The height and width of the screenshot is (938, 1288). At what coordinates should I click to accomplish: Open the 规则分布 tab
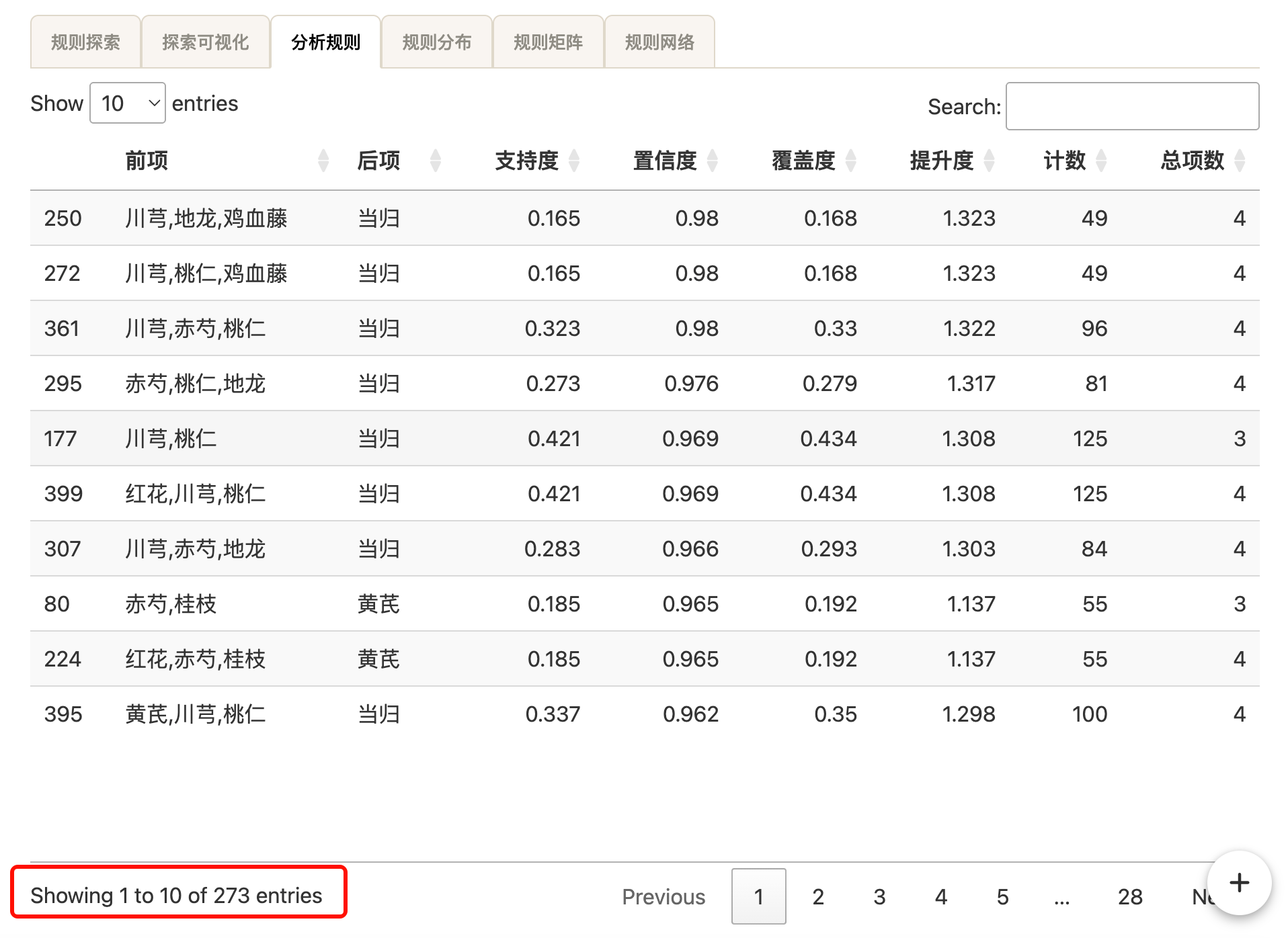(437, 42)
